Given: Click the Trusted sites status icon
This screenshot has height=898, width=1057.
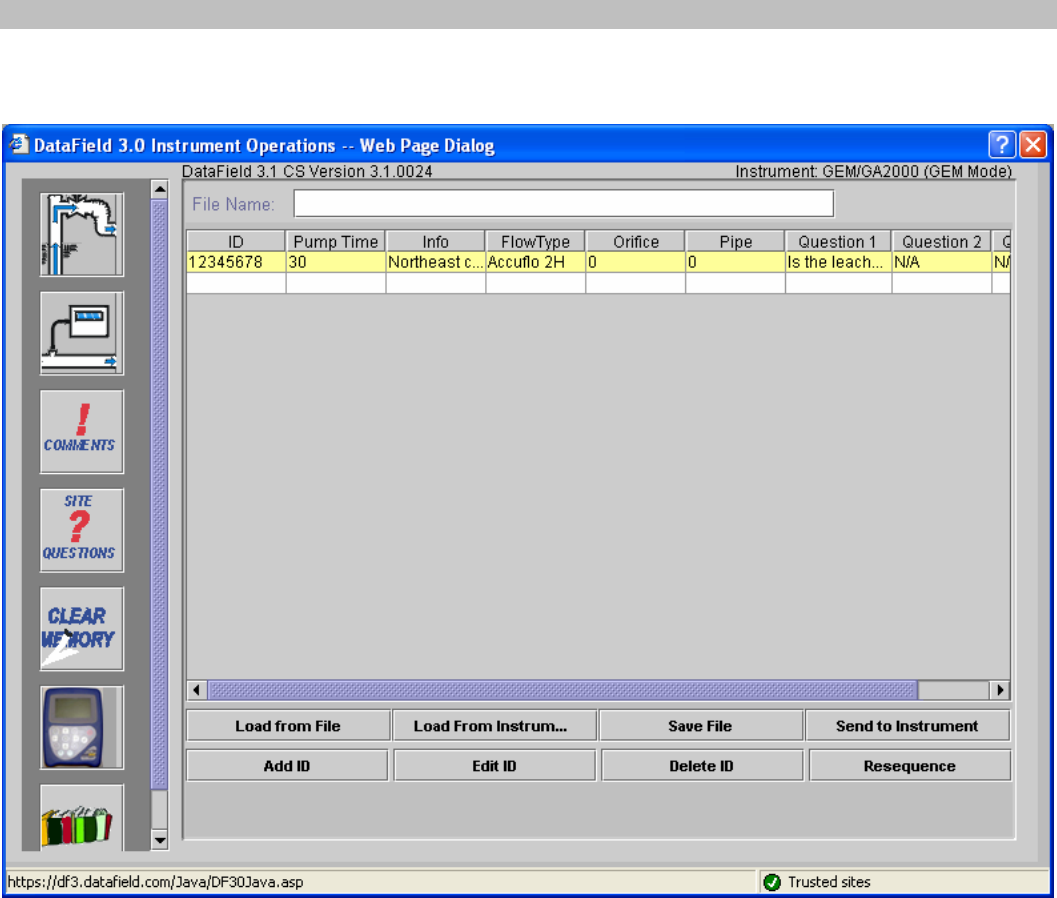Looking at the screenshot, I should point(773,882).
